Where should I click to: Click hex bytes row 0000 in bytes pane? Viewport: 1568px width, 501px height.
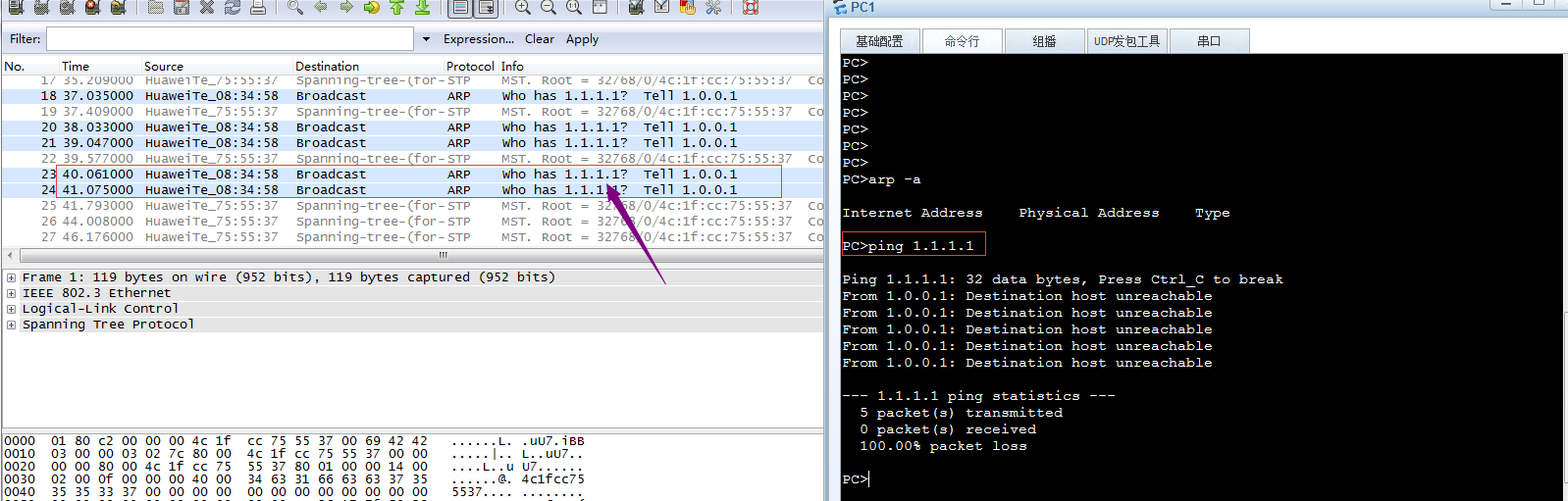[x=294, y=441]
